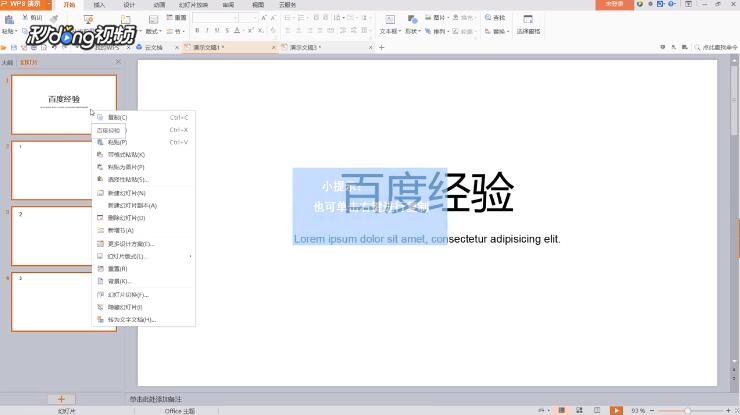Image resolution: width=740 pixels, height=415 pixels.
Task: Choose Convert to text document (H)
Action: click(x=143, y=320)
